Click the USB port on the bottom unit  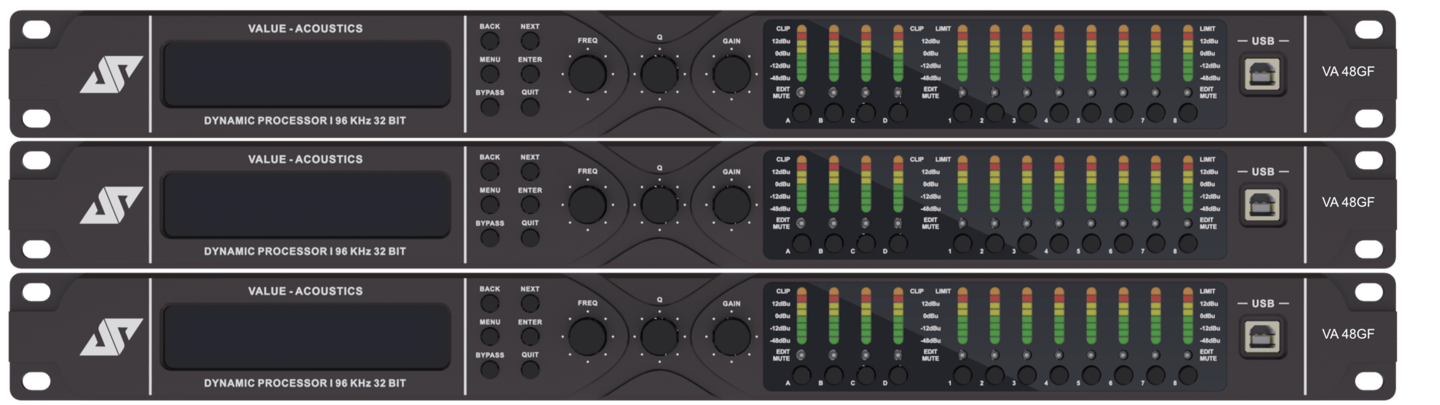point(1262,336)
